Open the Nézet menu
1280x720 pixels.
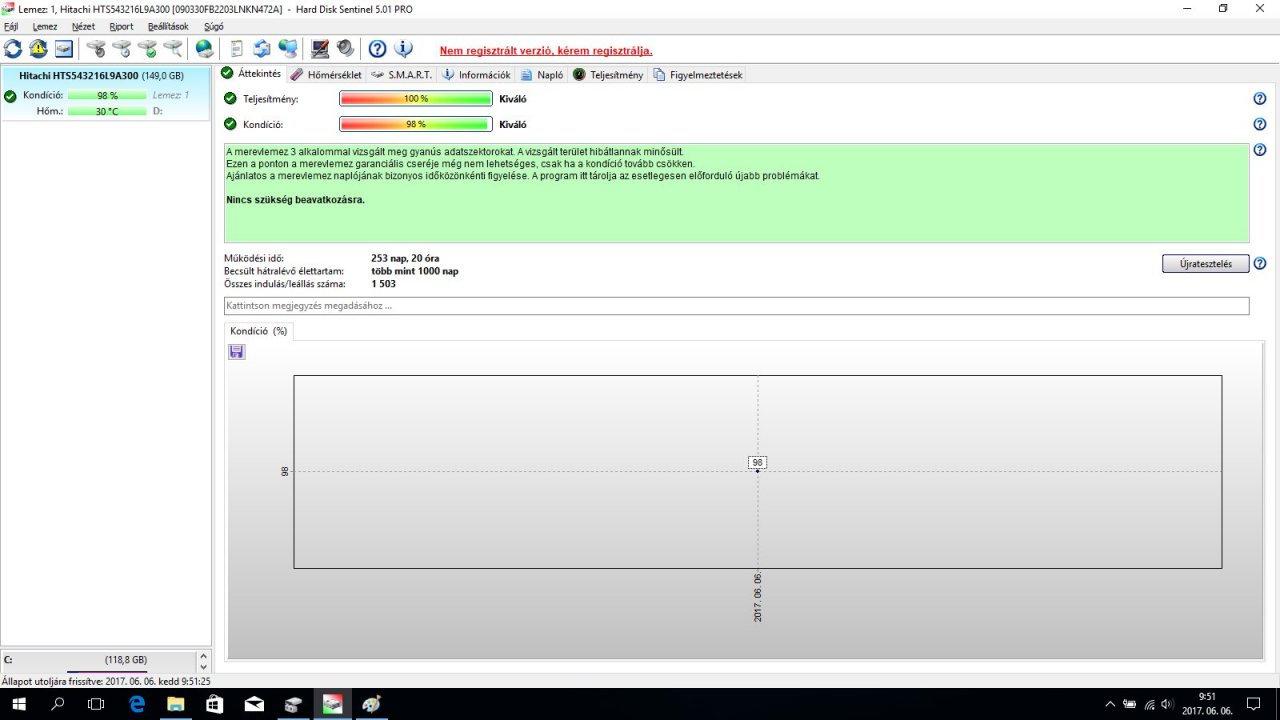[x=84, y=26]
